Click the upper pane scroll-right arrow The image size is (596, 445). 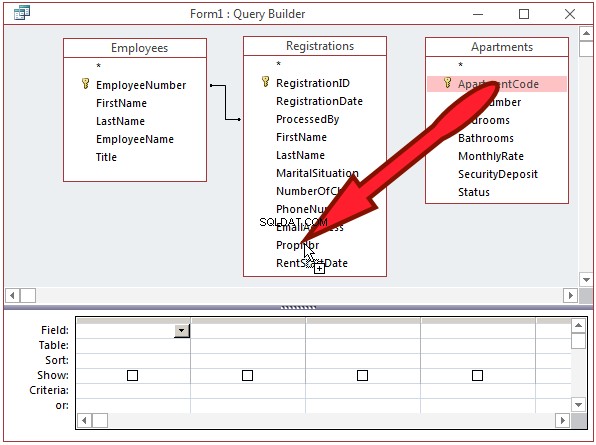tap(570, 295)
